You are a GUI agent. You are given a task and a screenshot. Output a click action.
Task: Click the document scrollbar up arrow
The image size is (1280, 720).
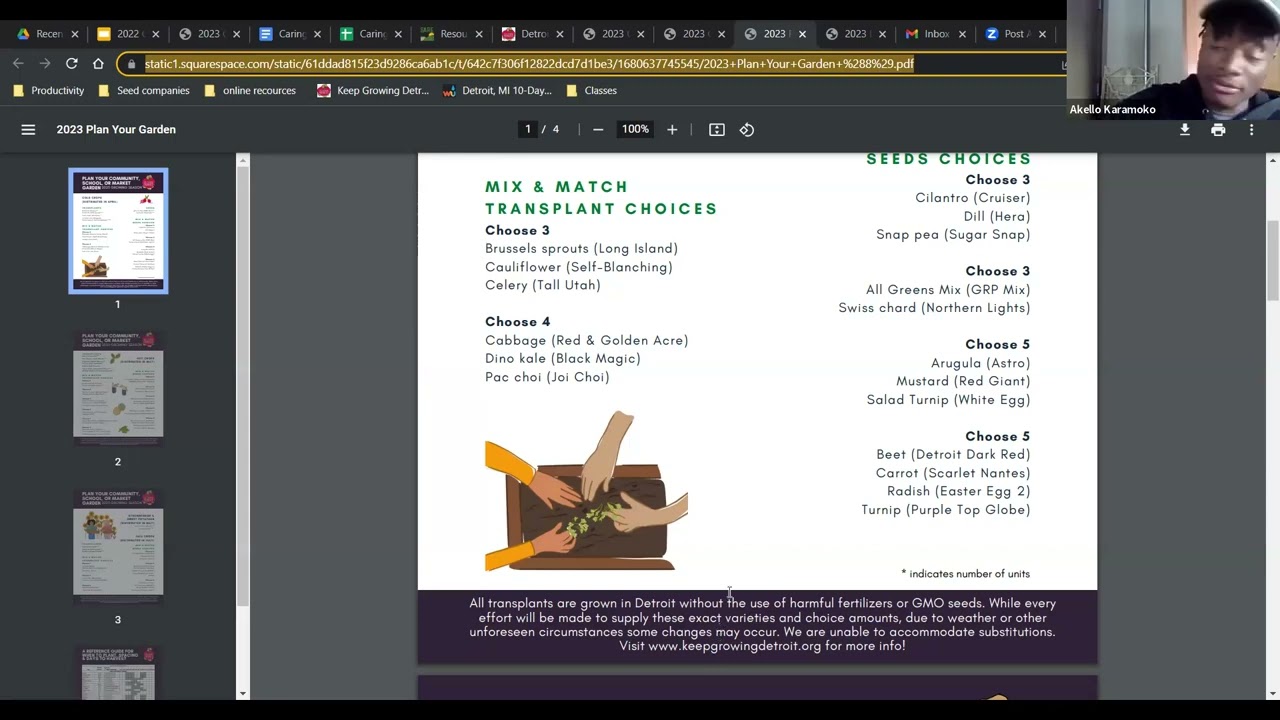1272,159
